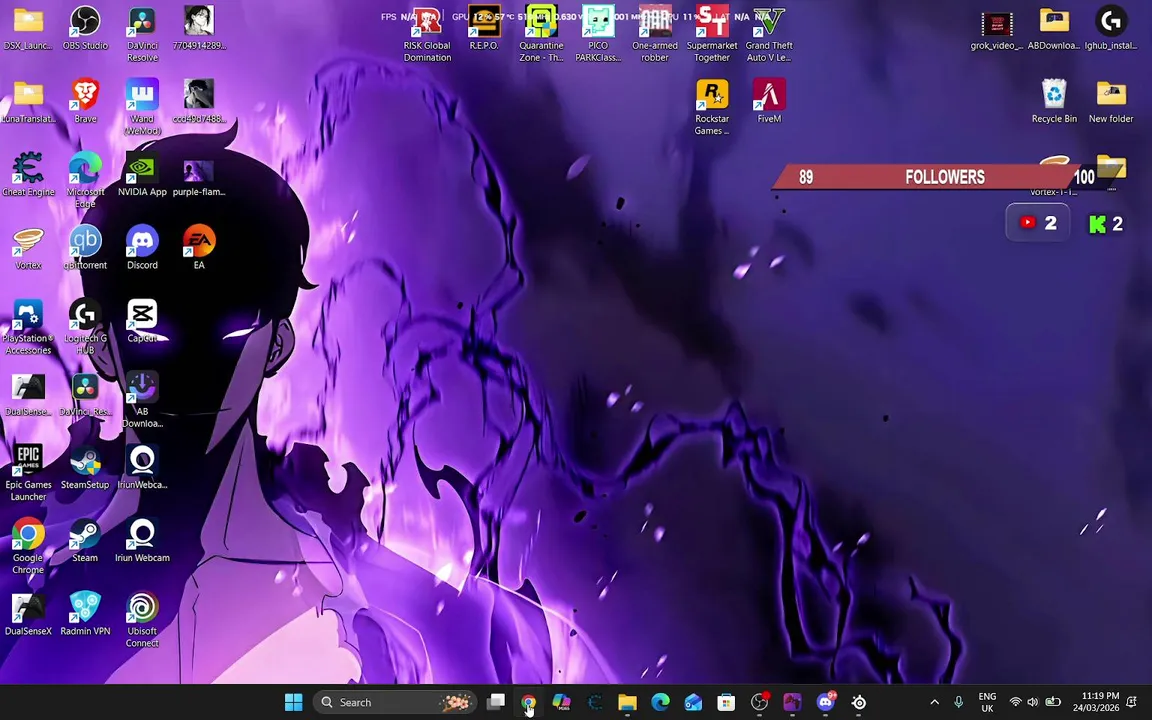Launch the Logitech G HUB shortcut
The height and width of the screenshot is (720, 1152).
pos(85,328)
